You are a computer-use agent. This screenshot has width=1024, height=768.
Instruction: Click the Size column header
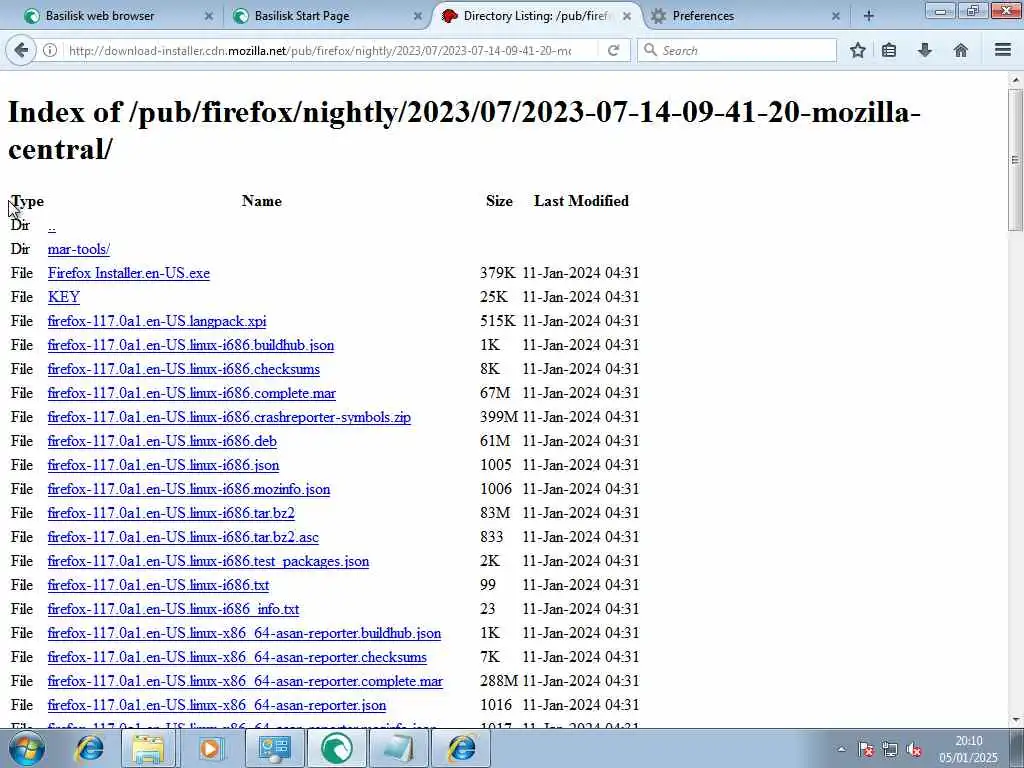pos(499,201)
